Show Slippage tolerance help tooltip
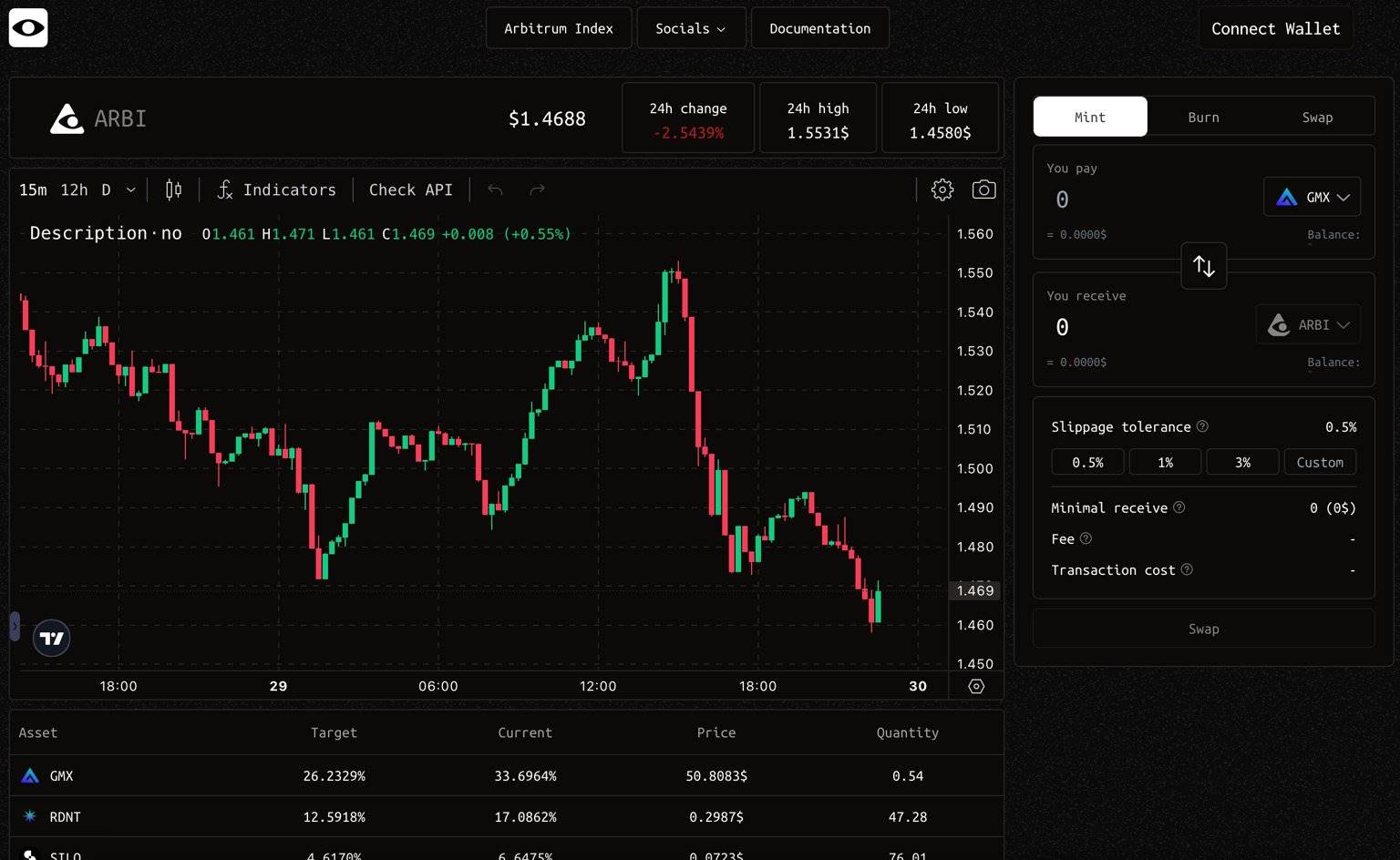The image size is (1400, 860). pos(1202,426)
